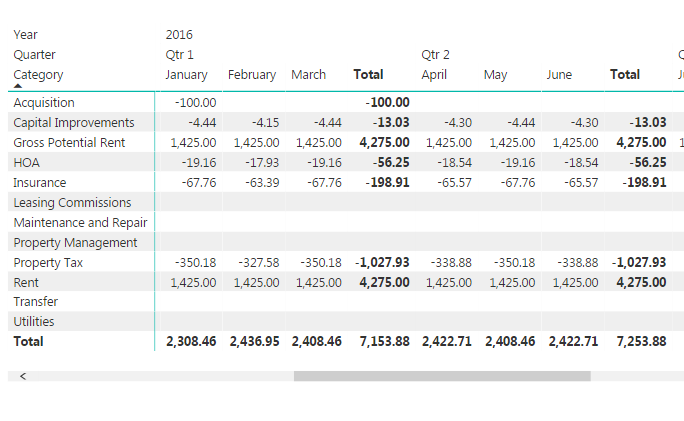684x421 pixels.
Task: Select the Capital Improvements row label
Action: click(x=74, y=123)
